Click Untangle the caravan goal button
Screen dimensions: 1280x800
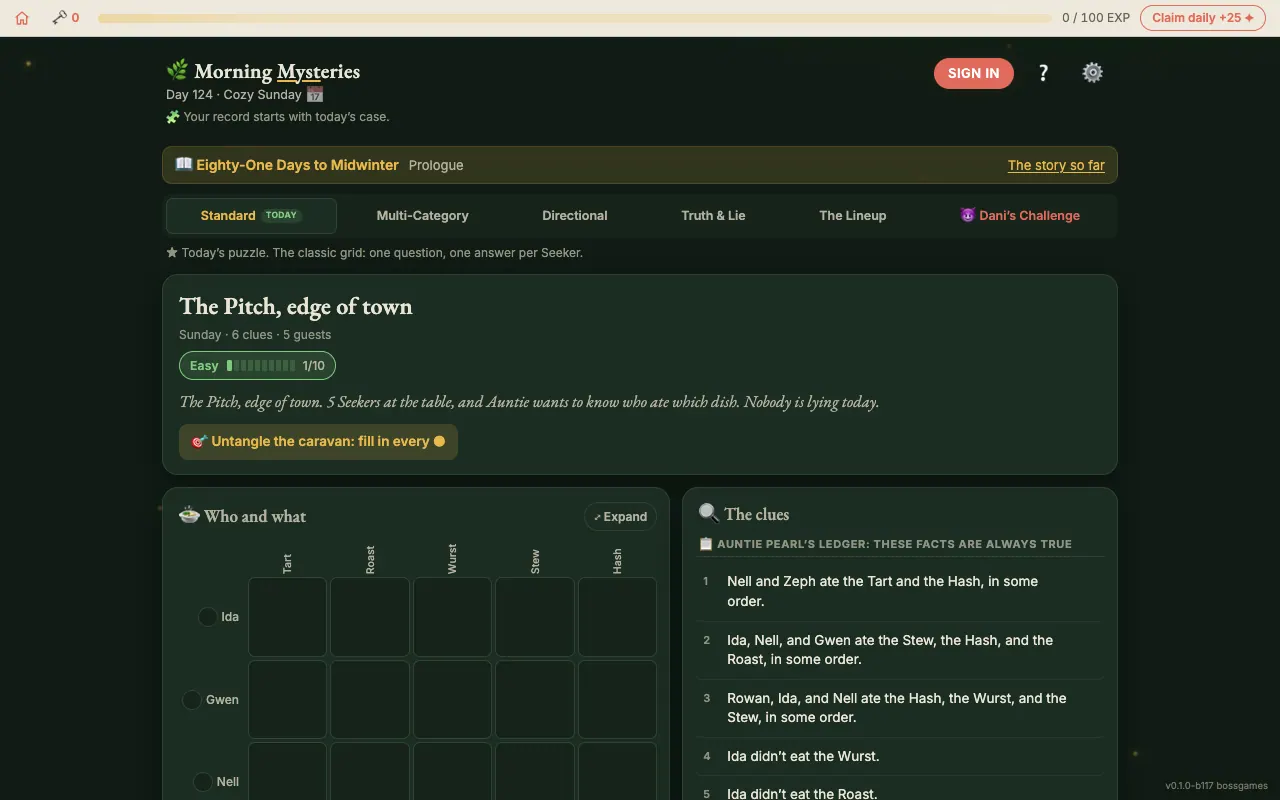(318, 441)
